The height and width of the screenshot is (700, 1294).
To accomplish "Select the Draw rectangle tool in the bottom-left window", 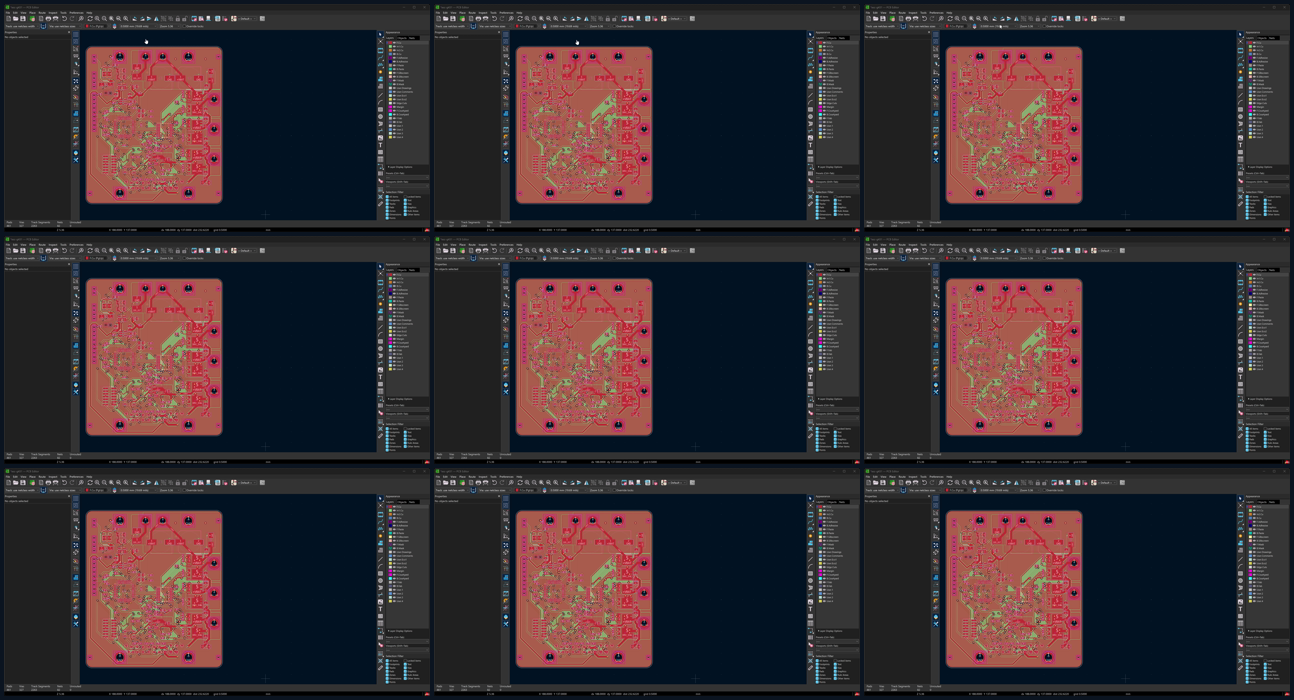I will (x=380, y=574).
